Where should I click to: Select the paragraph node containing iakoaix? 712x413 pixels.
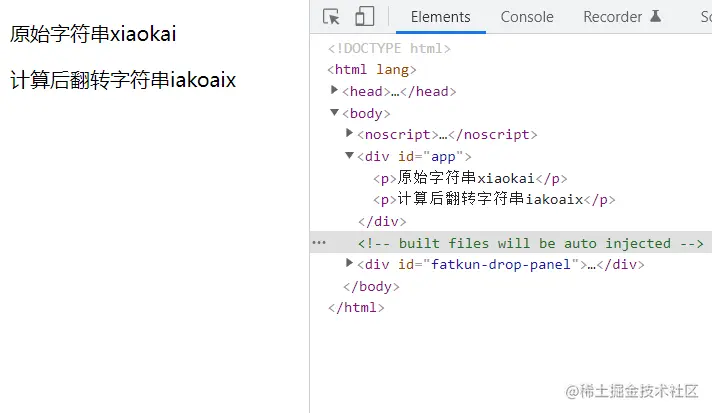tap(494, 199)
